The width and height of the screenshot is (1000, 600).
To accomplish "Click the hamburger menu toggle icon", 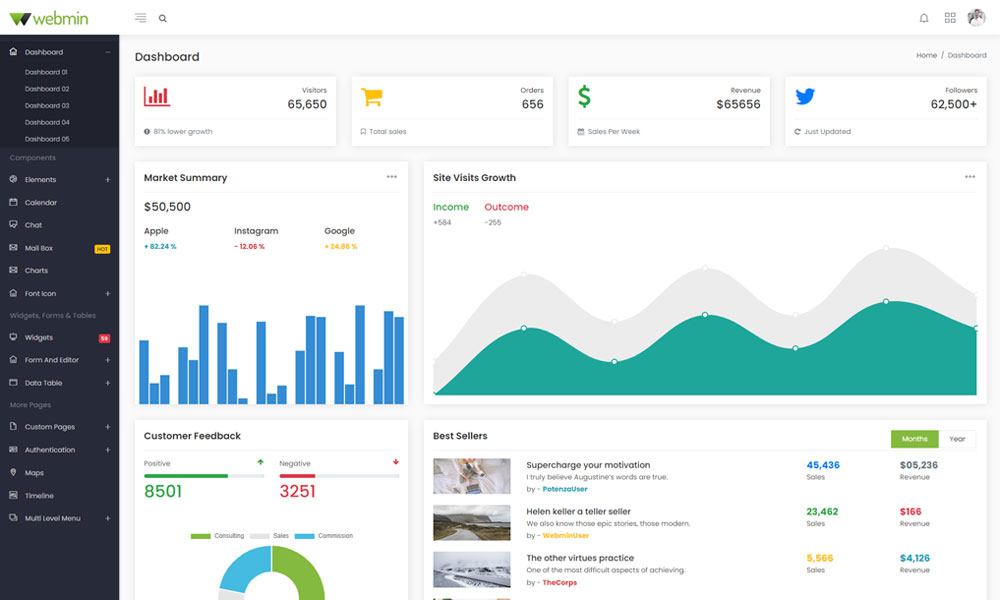I will pyautogui.click(x=140, y=18).
